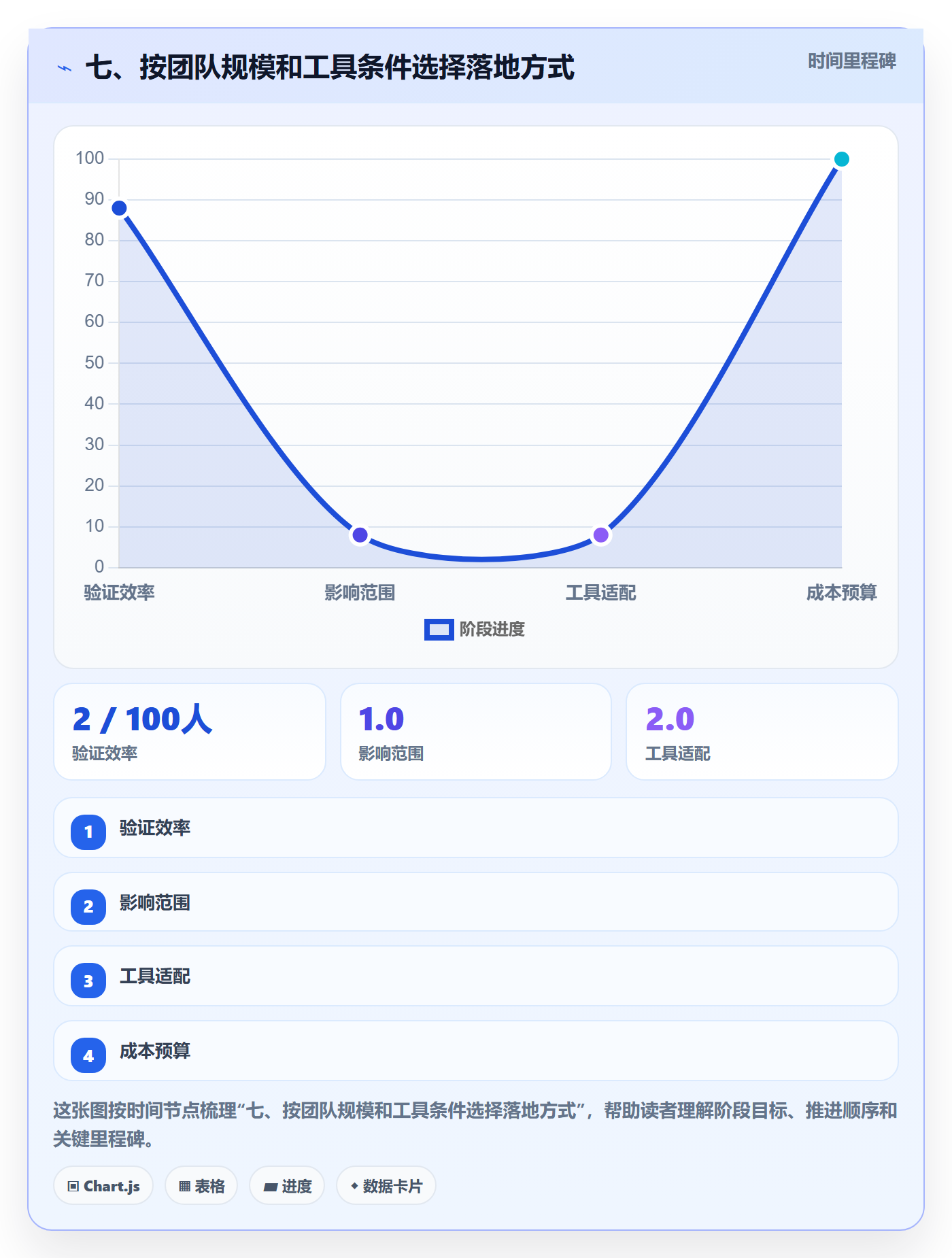Screen dimensions: 952x1258
Task: Click the 影响范围 x-axis label
Action: pyautogui.click(x=360, y=592)
